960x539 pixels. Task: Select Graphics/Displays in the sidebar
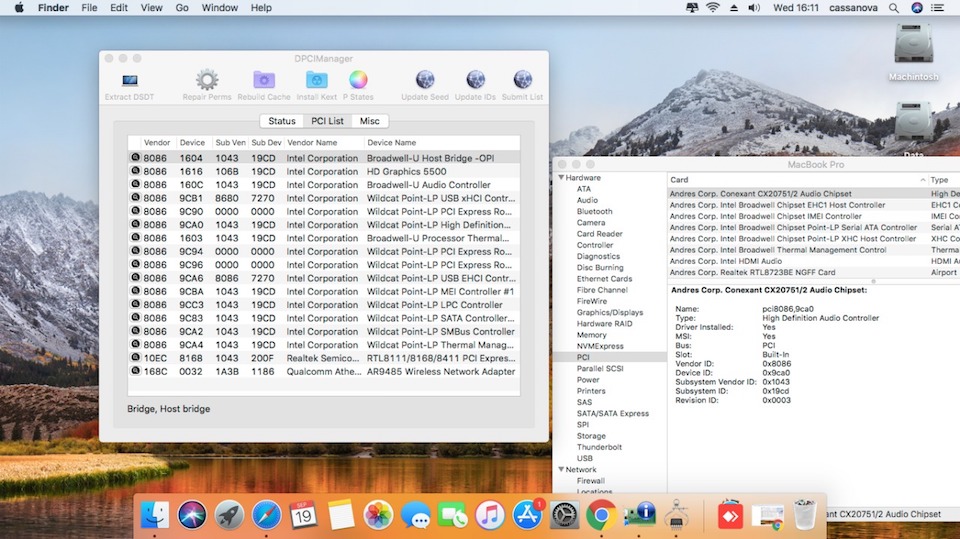(609, 312)
